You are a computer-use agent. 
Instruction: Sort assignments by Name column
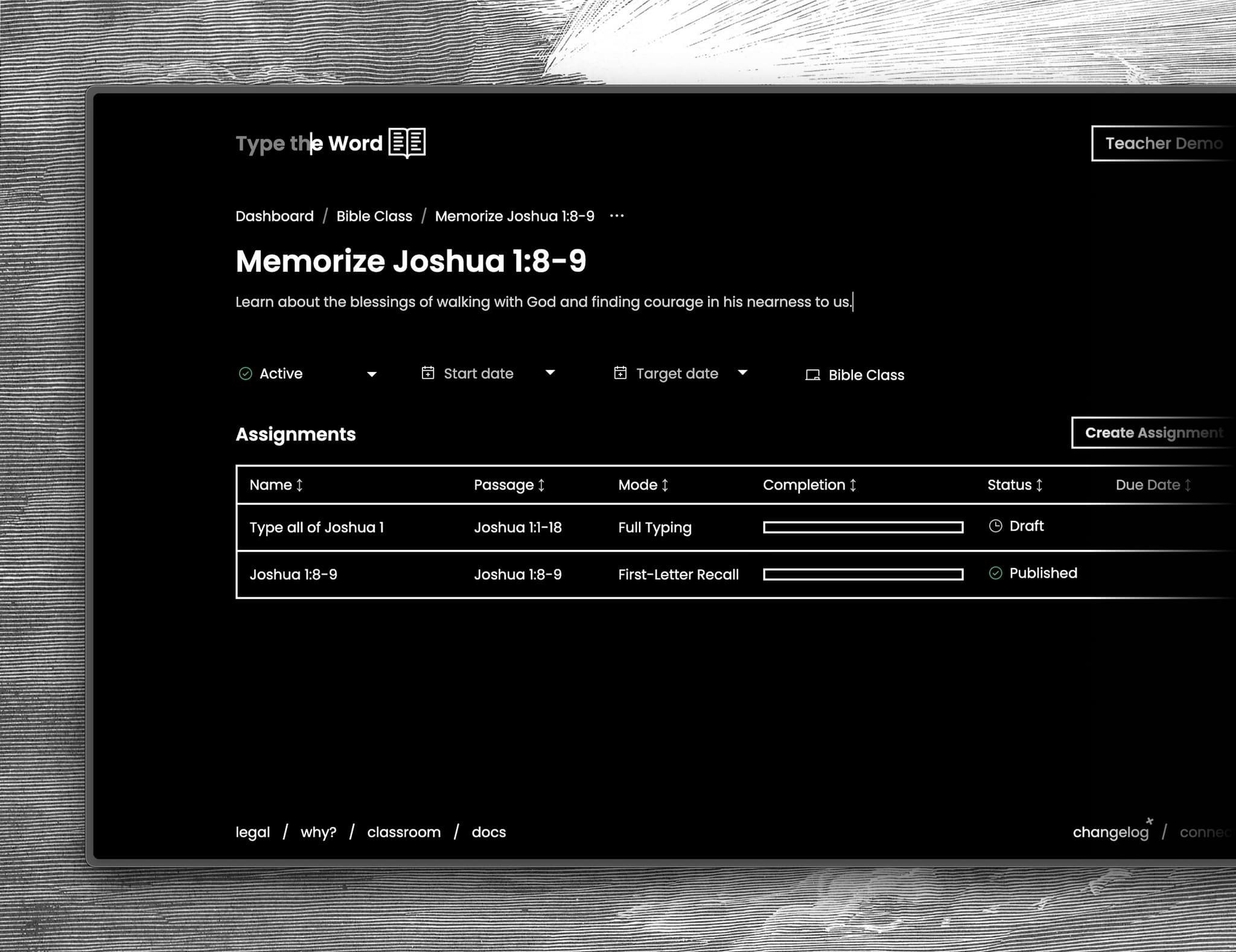tap(276, 485)
